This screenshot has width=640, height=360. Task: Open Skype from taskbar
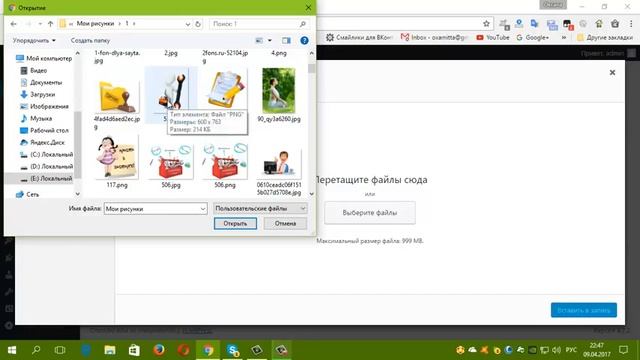[233, 350]
